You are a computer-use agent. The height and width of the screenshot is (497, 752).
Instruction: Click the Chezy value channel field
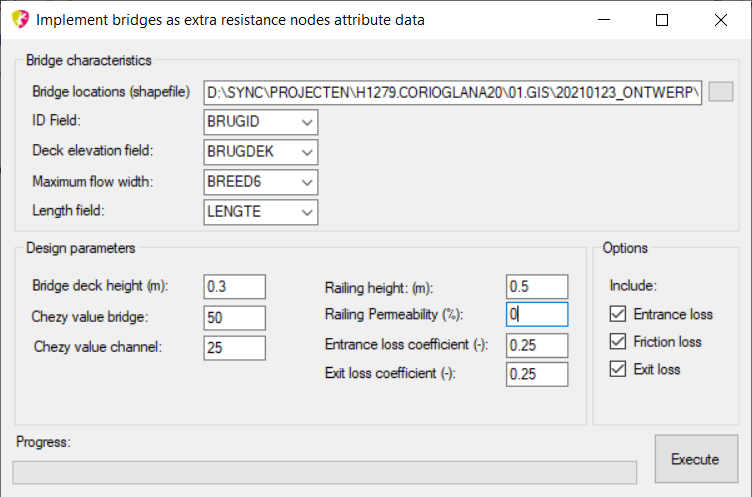[x=234, y=348]
